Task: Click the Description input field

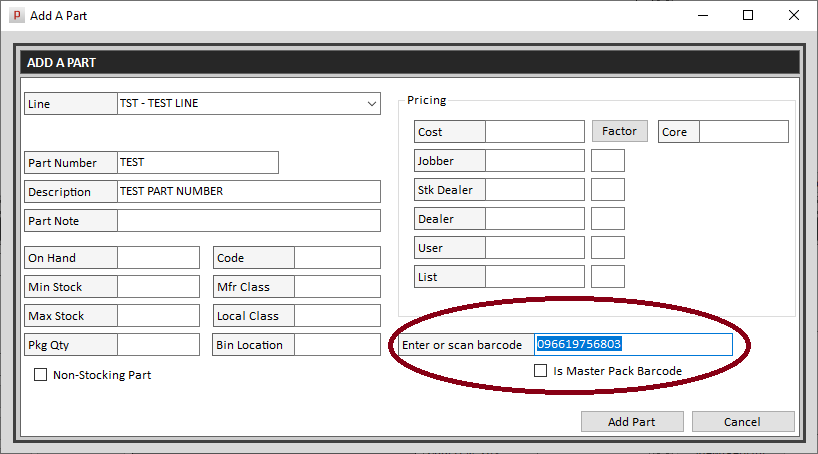Action: (x=249, y=192)
